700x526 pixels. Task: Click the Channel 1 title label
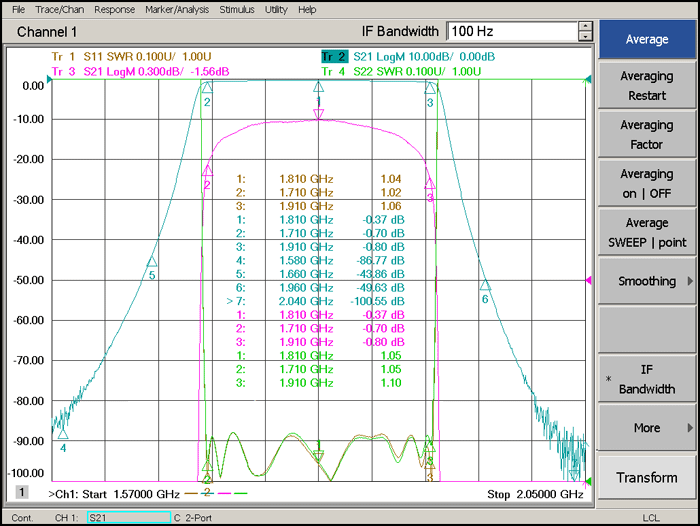point(47,32)
